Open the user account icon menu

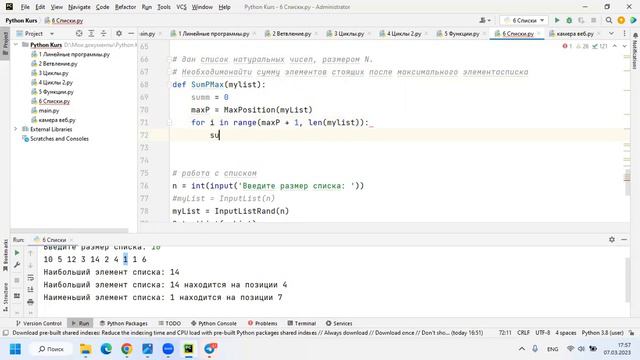pyautogui.click(x=485, y=20)
